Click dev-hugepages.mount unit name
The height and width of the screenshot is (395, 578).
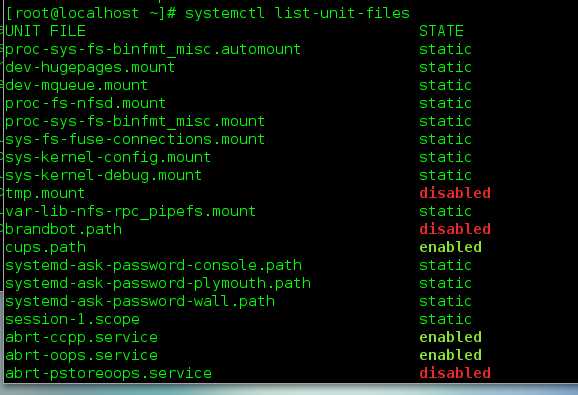click(90, 67)
